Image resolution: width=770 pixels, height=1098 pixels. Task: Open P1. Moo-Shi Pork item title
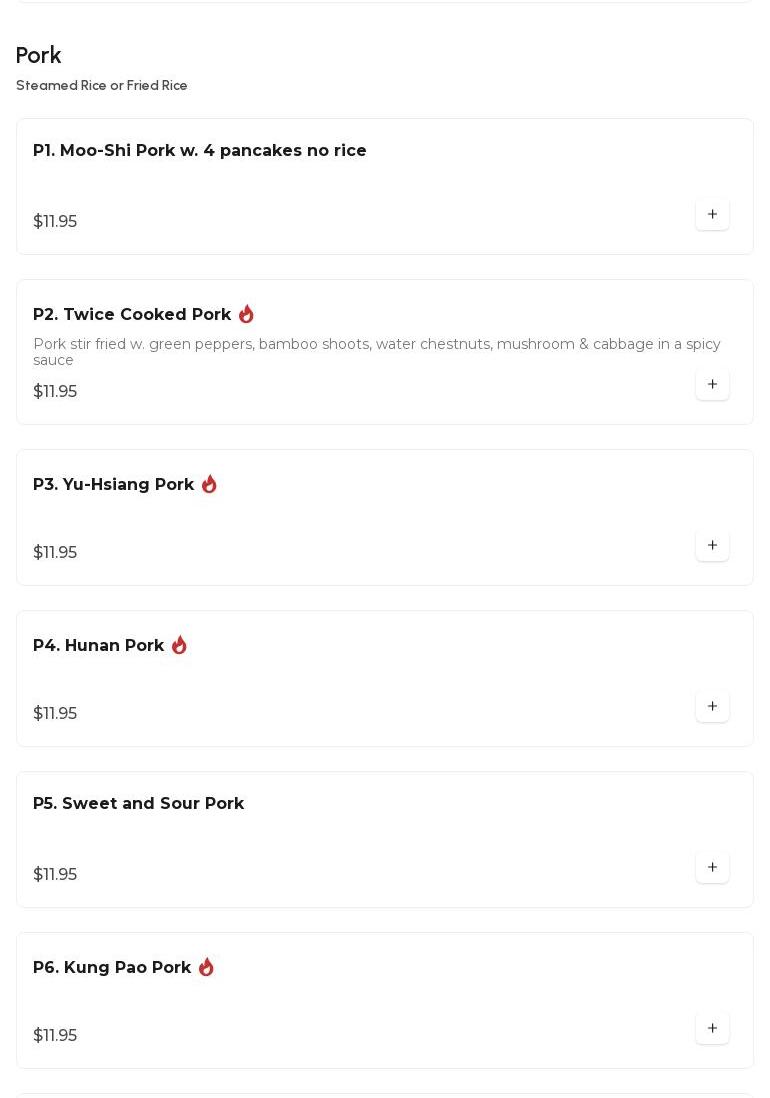point(200,151)
